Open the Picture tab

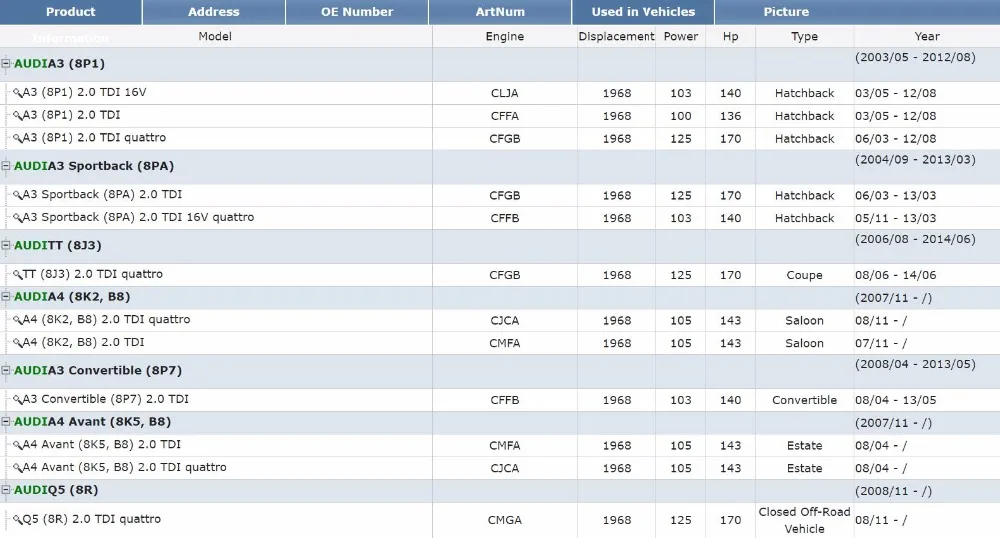786,12
